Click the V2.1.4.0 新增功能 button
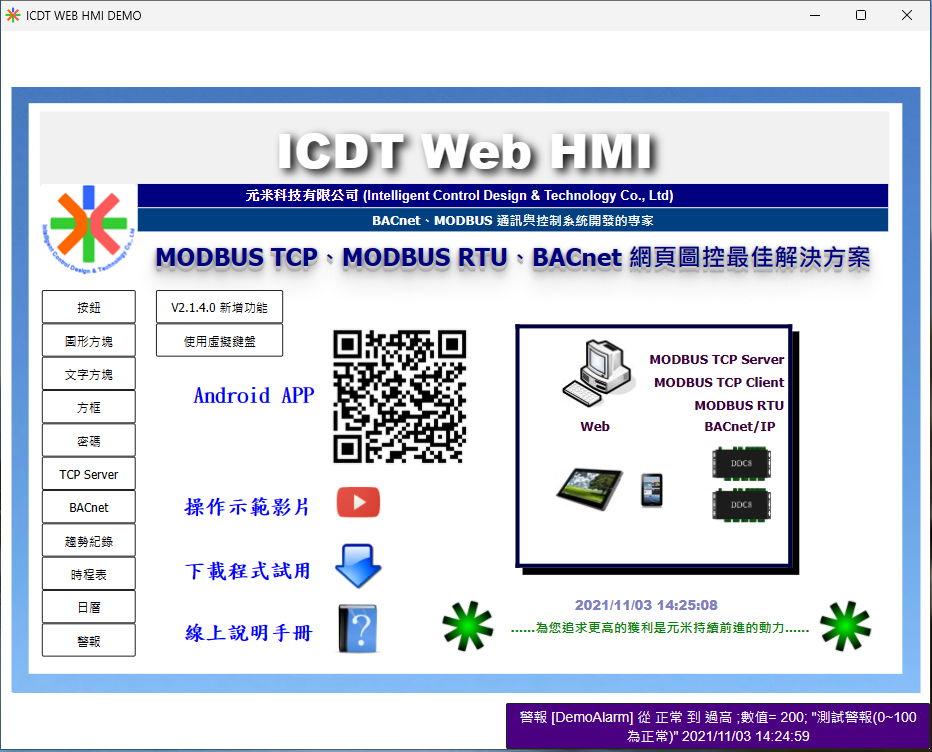Image resolution: width=932 pixels, height=752 pixels. [219, 307]
